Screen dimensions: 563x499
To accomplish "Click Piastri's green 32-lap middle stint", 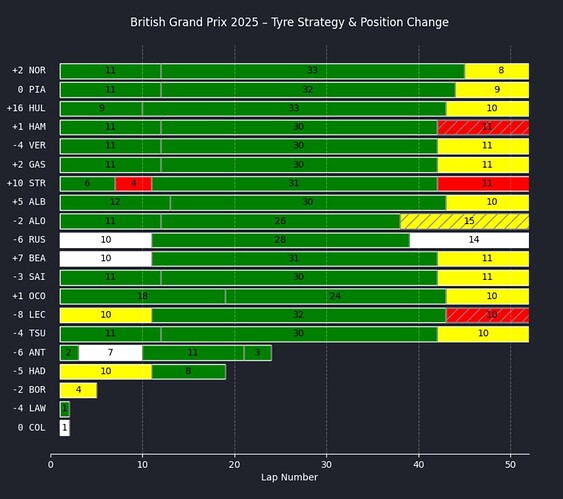I will coord(308,89).
